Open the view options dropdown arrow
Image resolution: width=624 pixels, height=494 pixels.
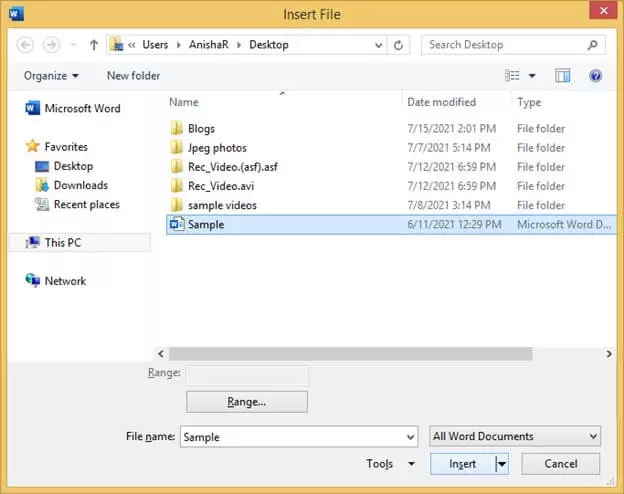click(532, 76)
